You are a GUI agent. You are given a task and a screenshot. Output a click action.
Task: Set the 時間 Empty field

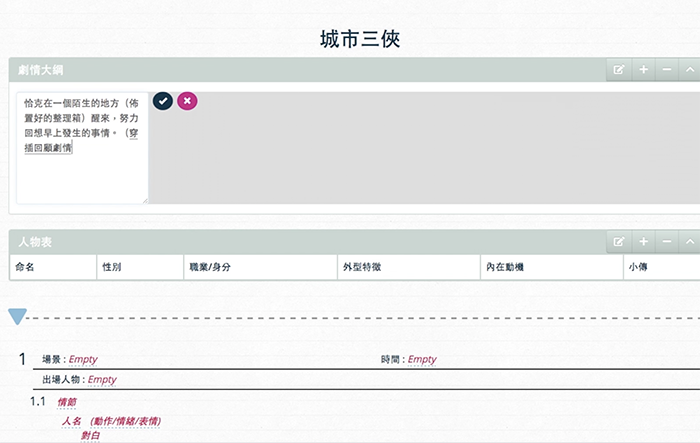pos(422,360)
